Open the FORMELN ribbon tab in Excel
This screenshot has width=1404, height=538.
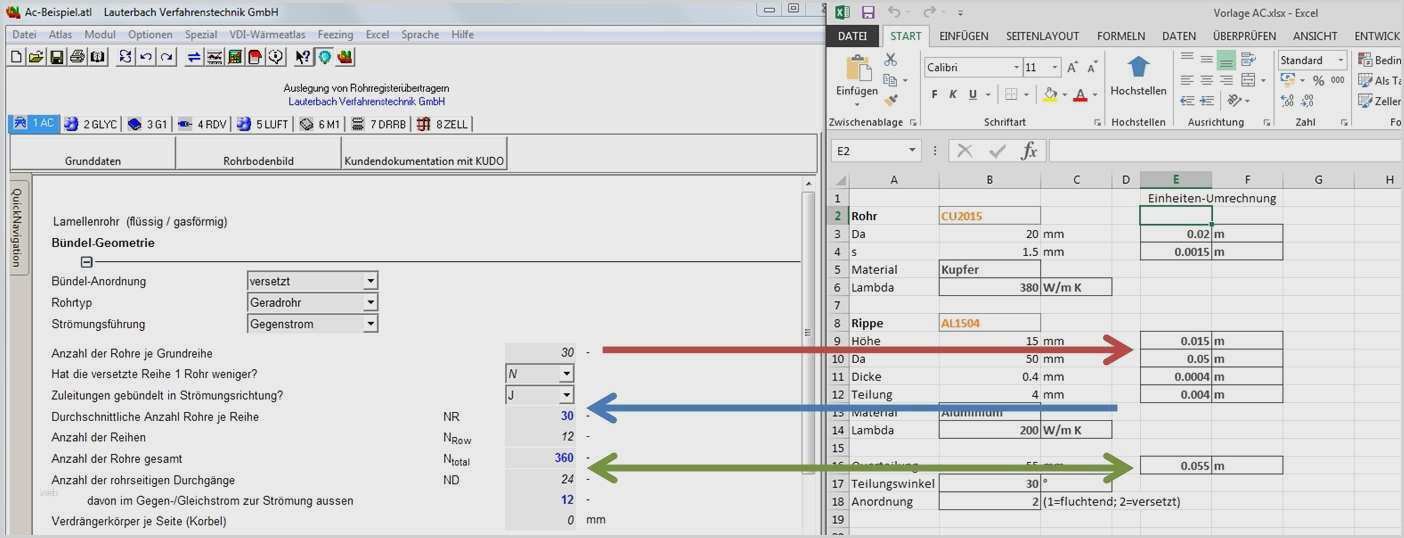[1120, 36]
